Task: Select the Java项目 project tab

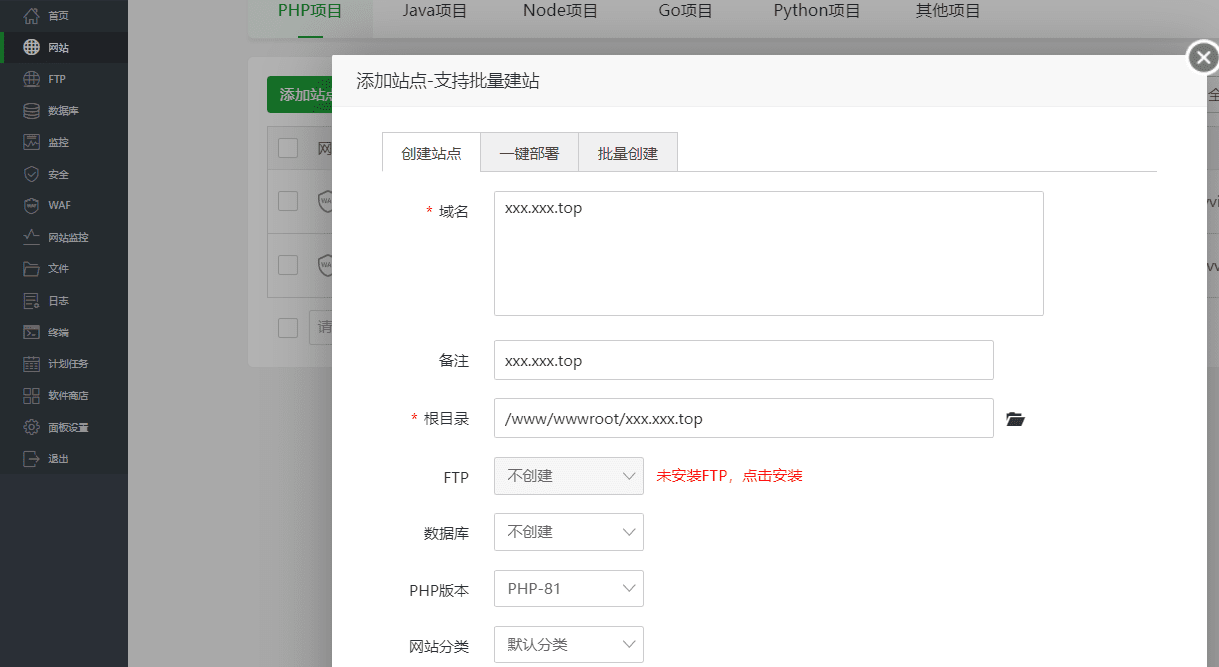Action: pyautogui.click(x=434, y=12)
